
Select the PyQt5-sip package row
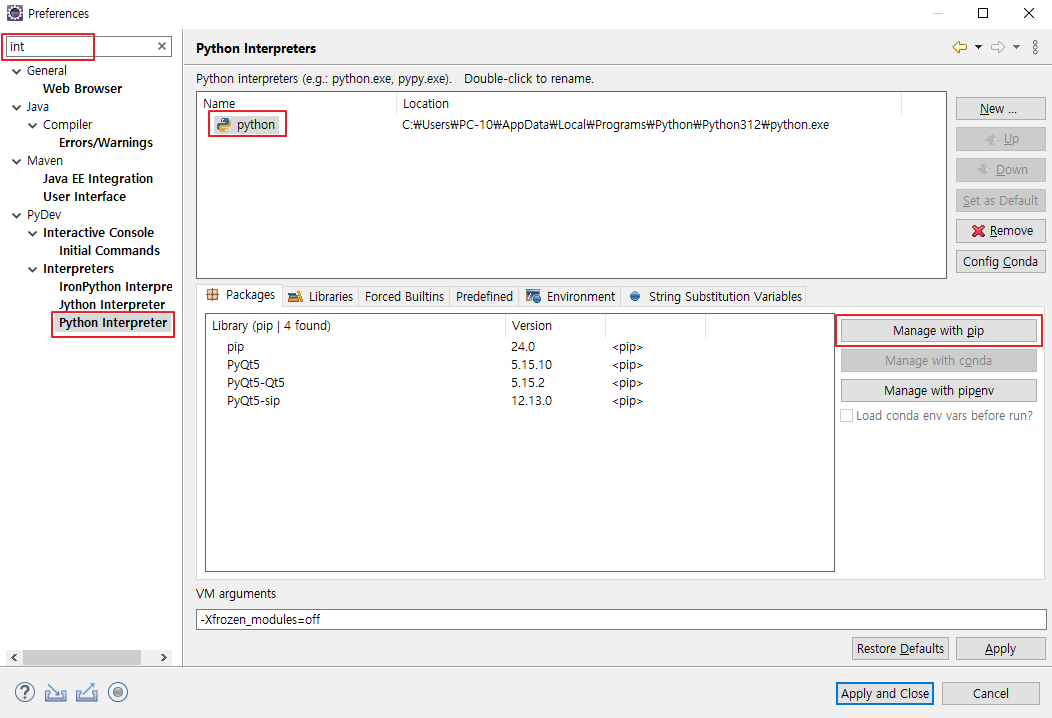coord(519,401)
